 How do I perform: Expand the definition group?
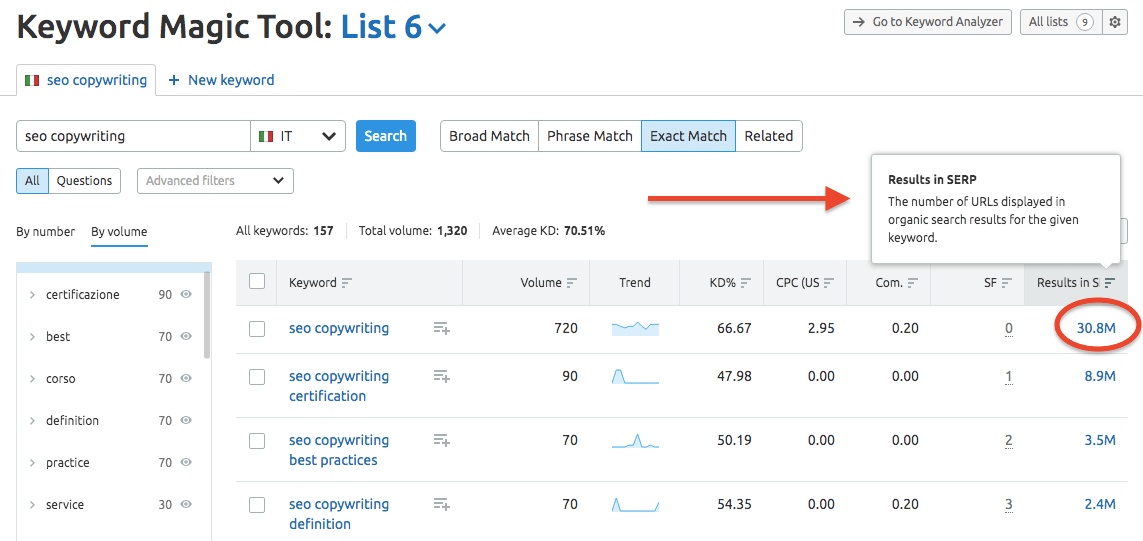coord(32,421)
